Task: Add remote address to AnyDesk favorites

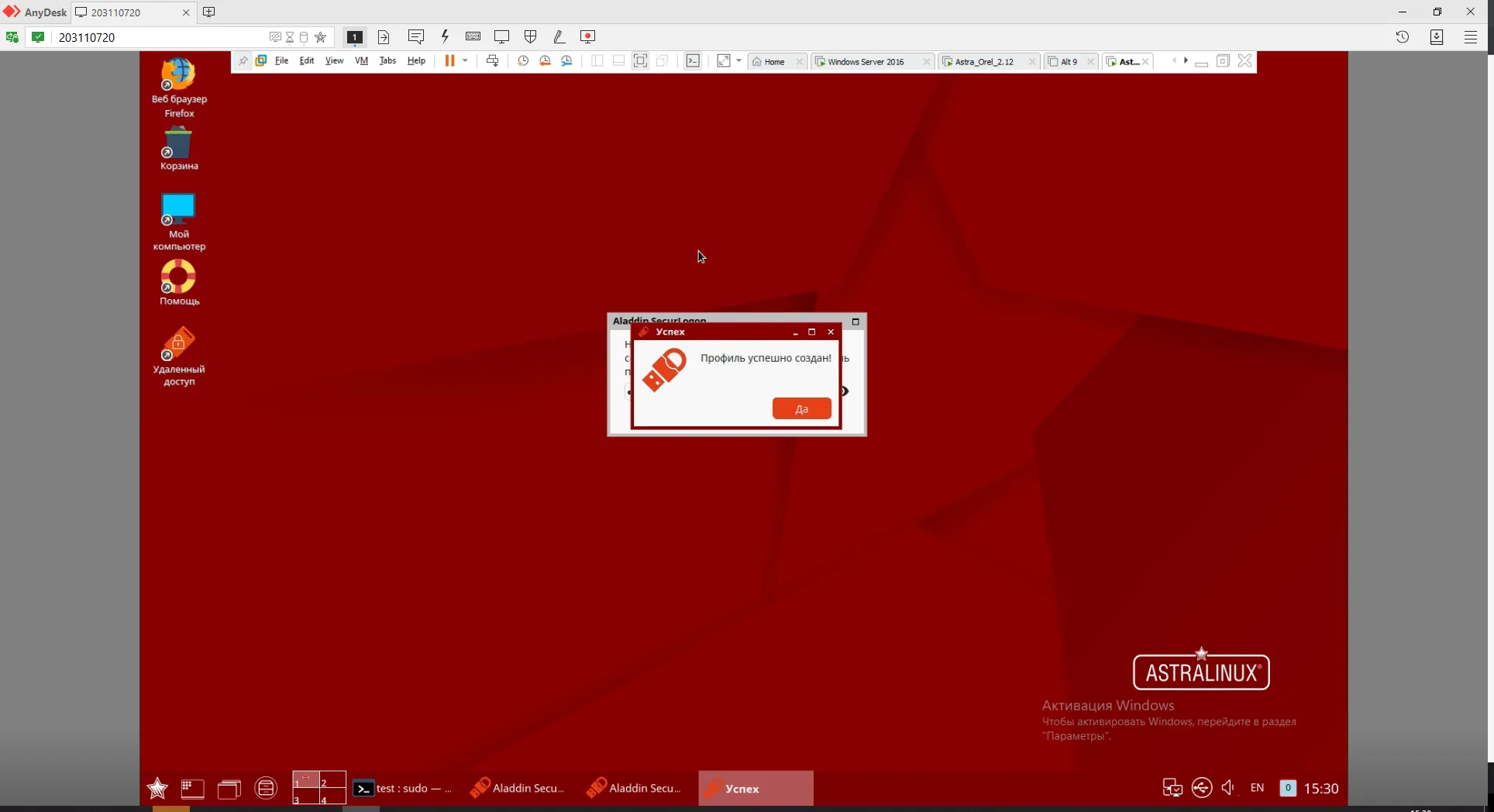Action: [321, 37]
